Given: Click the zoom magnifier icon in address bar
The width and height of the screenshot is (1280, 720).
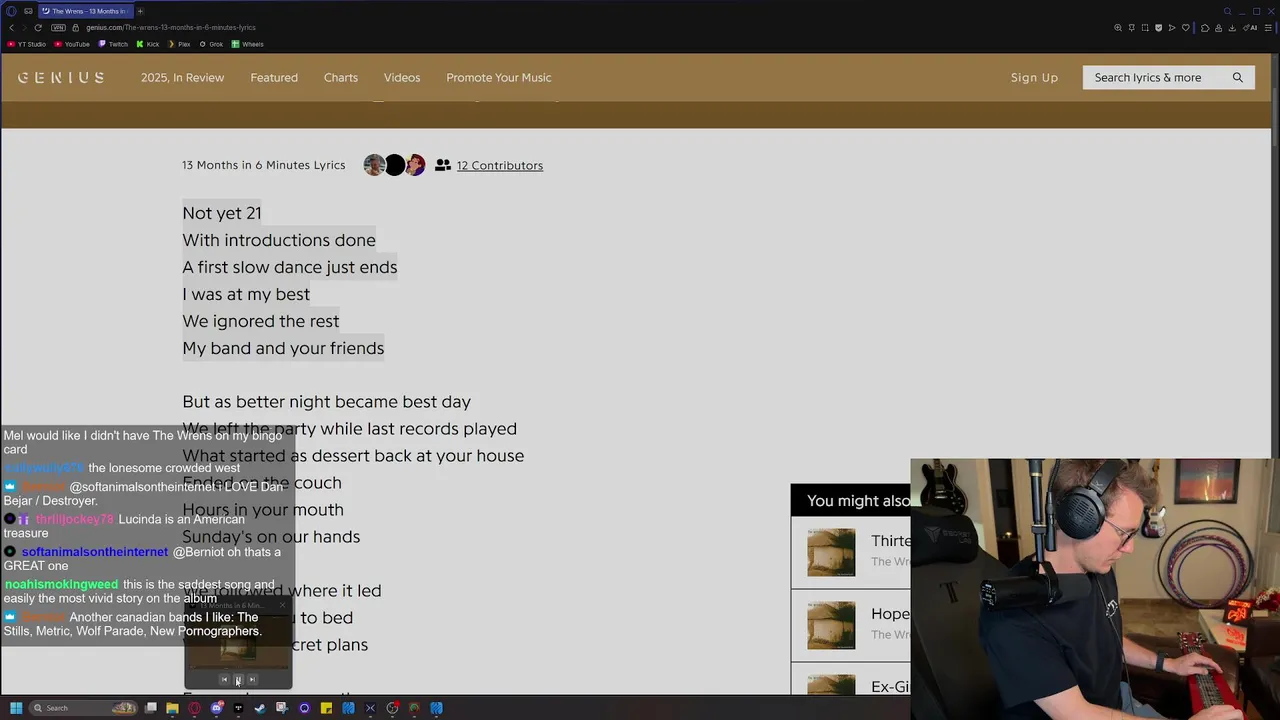Looking at the screenshot, I should (1118, 28).
